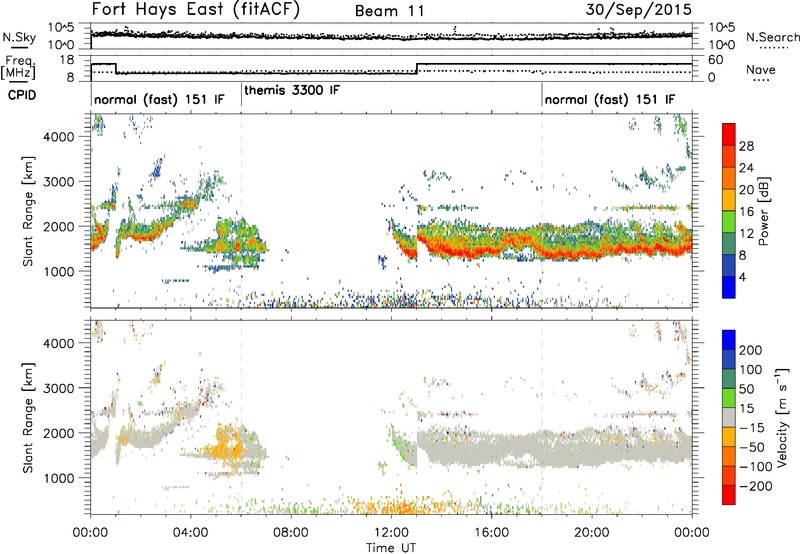The image size is (800, 554).
Task: Click the 'Power [dB]' color bar title
Action: 764,211
